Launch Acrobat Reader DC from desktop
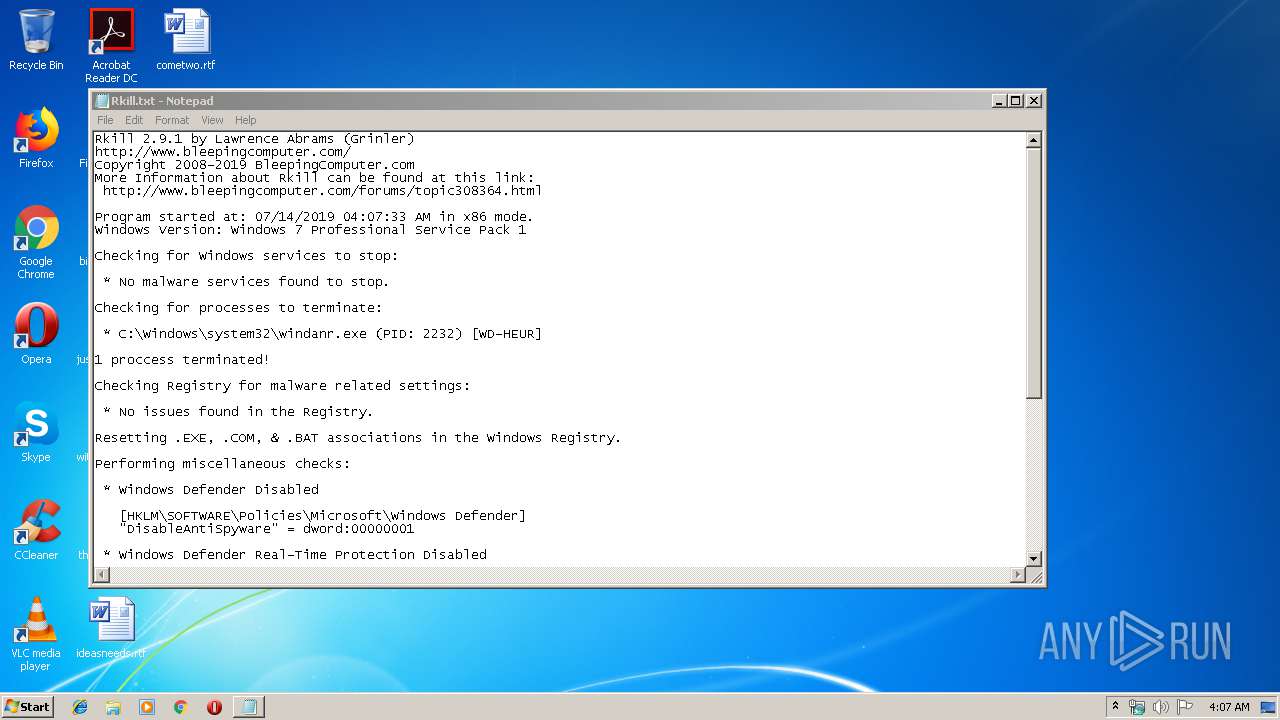 [x=111, y=46]
